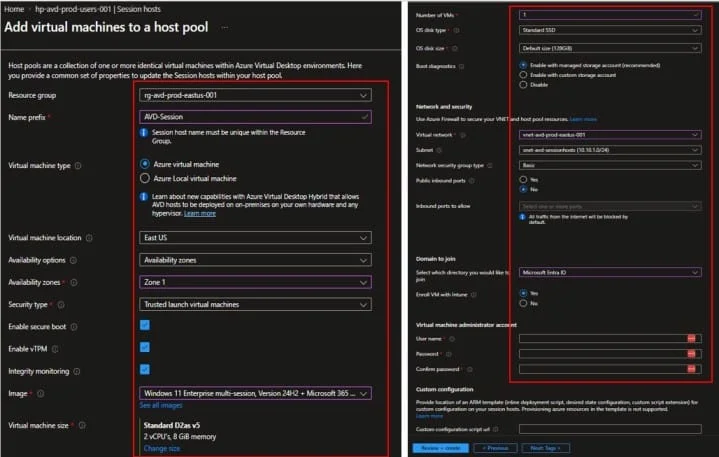The image size is (719, 457).
Task: Toggle Enable secure boot checkbox
Action: (x=145, y=325)
